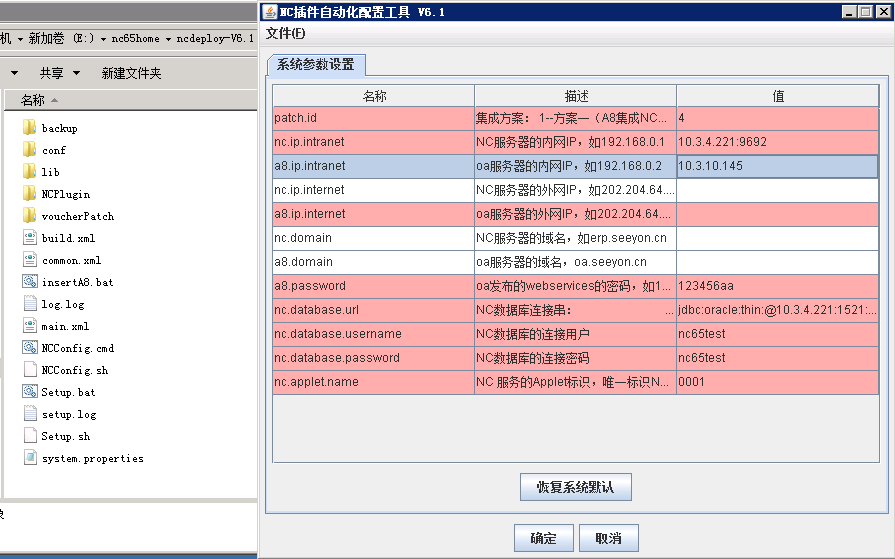The width and height of the screenshot is (895, 559).
Task: Select the nc.applet.name name cell
Action: point(373,382)
